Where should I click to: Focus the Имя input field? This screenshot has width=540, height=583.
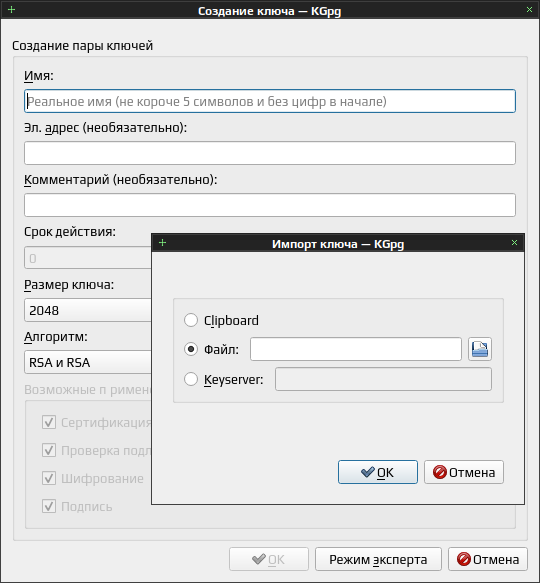click(x=270, y=101)
